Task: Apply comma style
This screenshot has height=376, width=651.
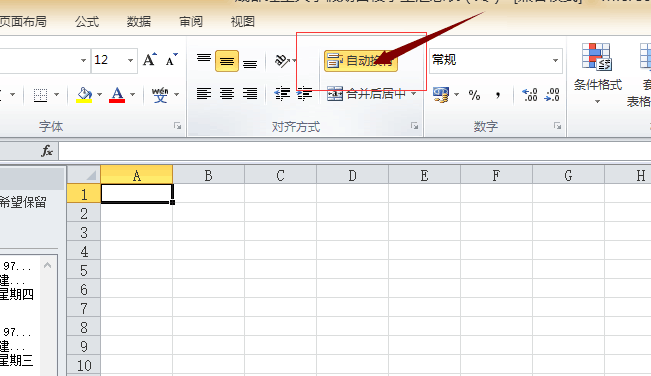Action: (497, 95)
